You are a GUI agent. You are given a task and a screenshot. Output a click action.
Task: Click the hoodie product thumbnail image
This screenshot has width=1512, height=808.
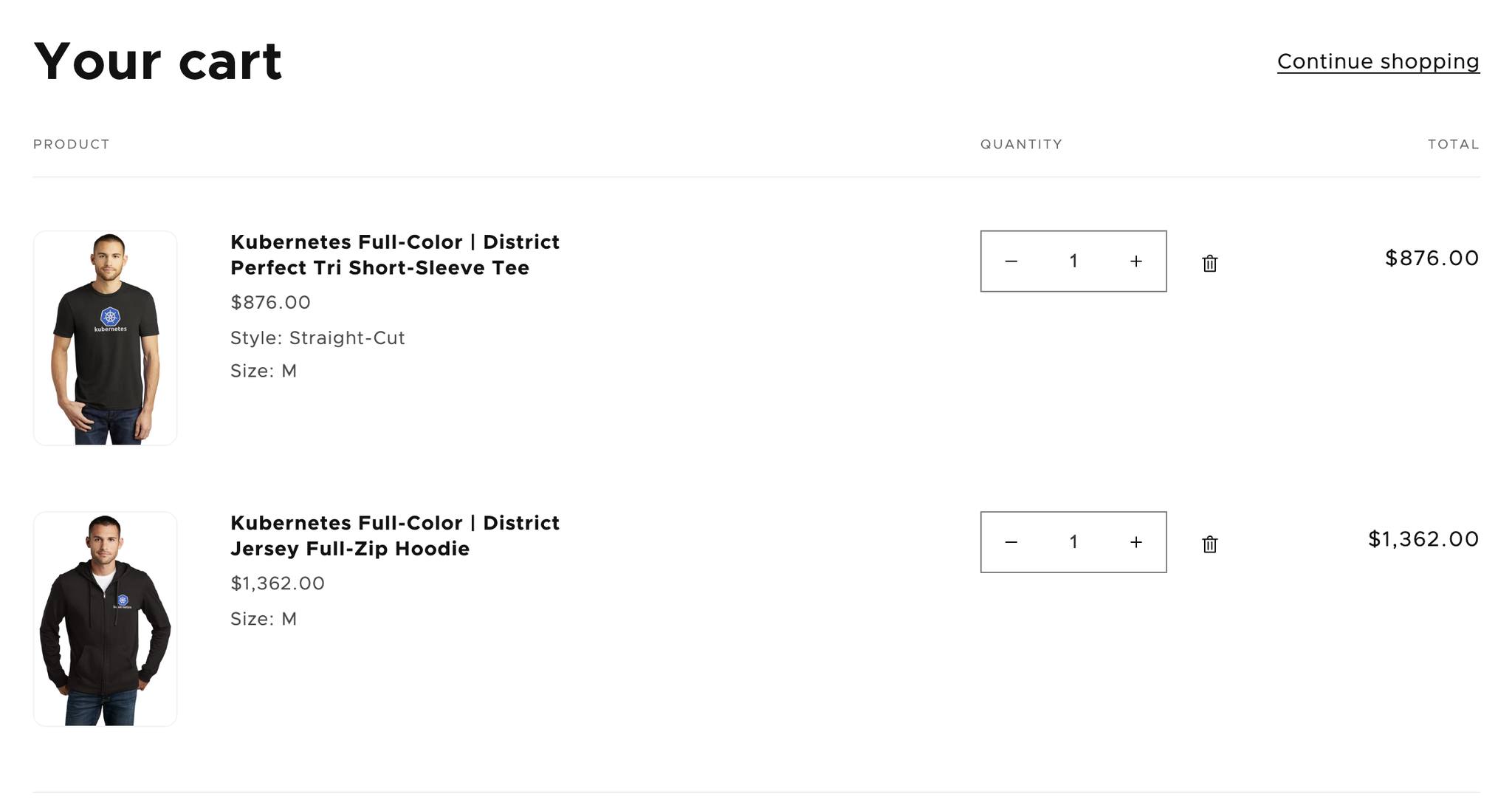tap(105, 618)
